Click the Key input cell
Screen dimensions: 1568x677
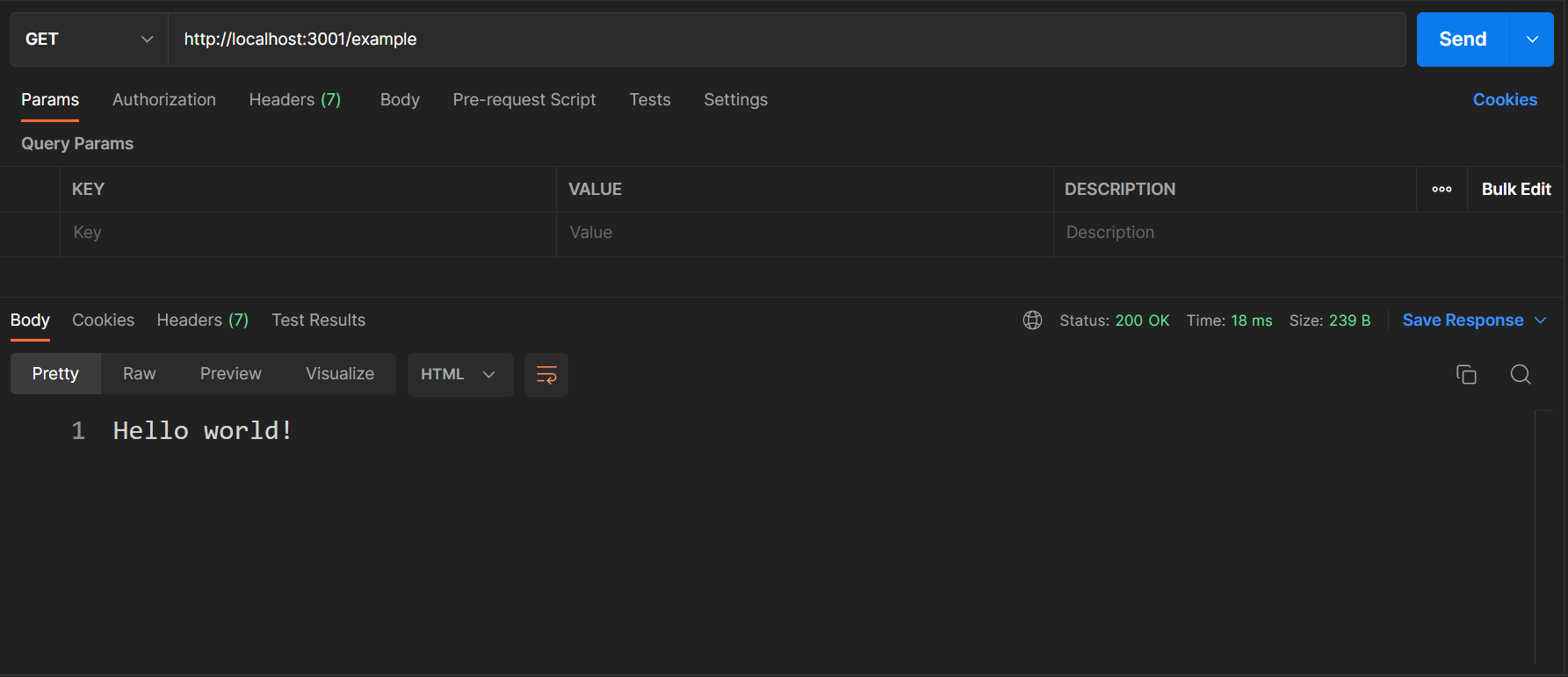(x=307, y=233)
